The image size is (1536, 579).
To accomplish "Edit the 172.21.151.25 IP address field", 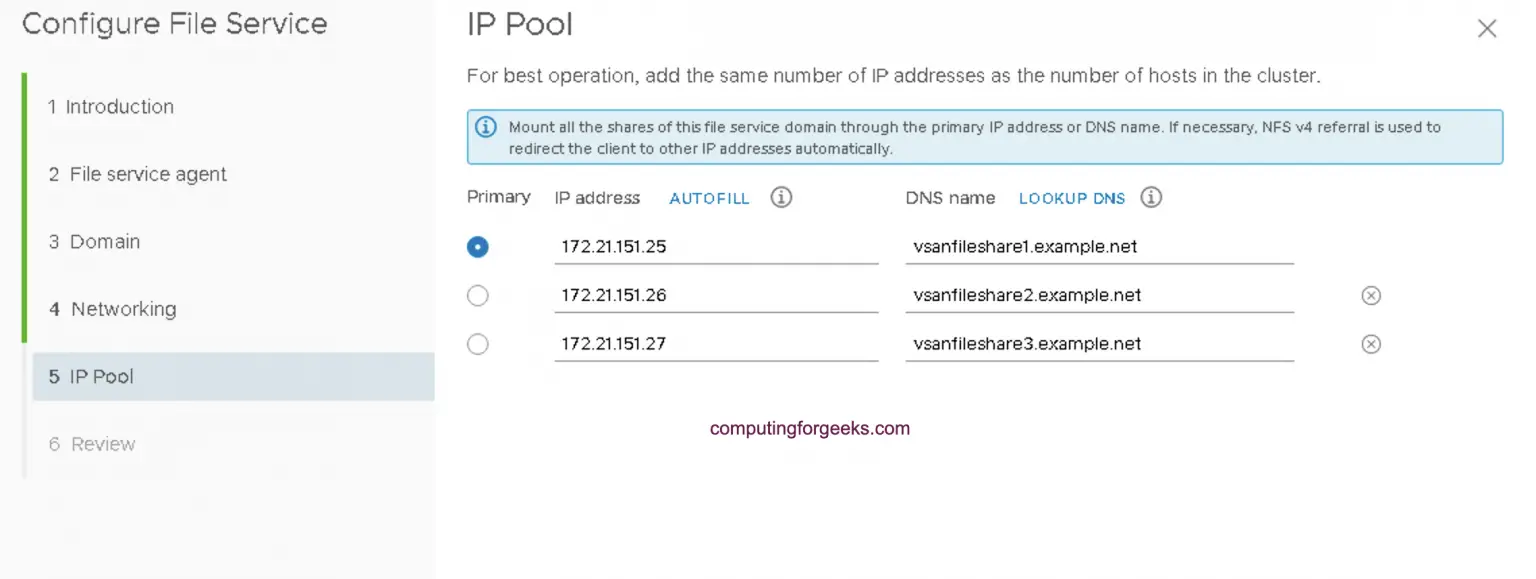I will 716,246.
